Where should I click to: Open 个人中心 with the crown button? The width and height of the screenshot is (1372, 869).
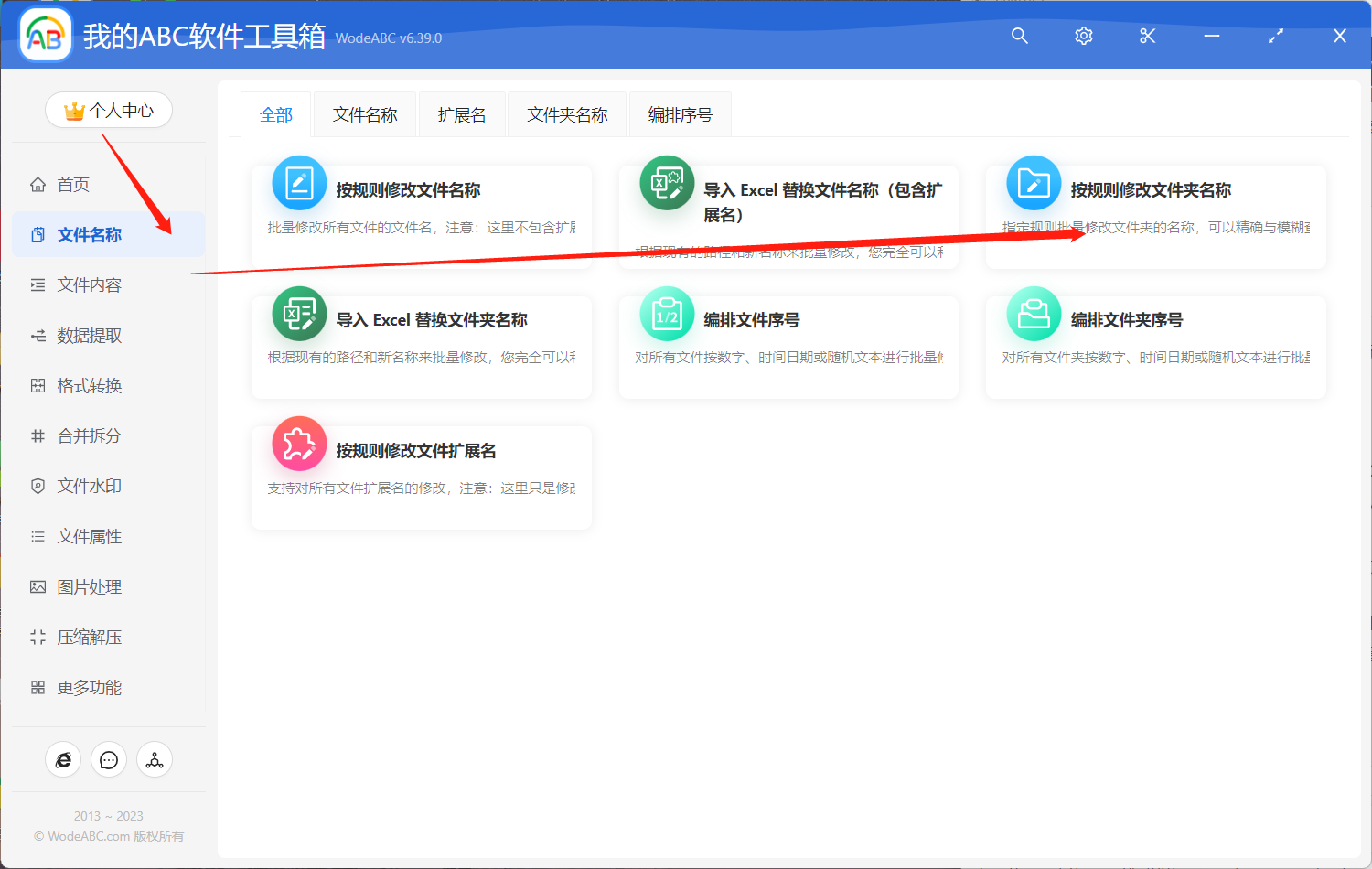[x=109, y=110]
